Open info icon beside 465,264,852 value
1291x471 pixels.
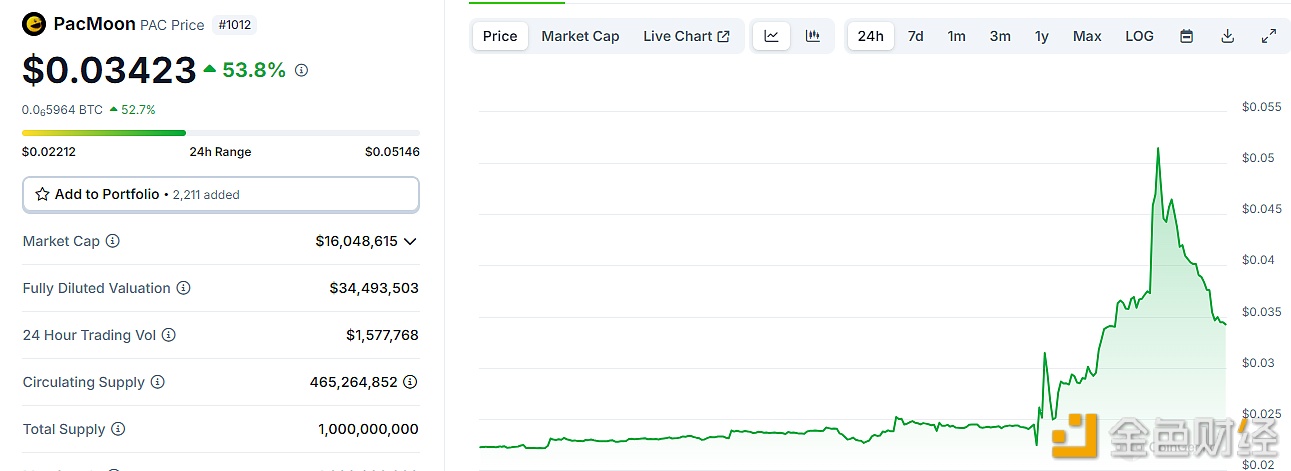411,382
